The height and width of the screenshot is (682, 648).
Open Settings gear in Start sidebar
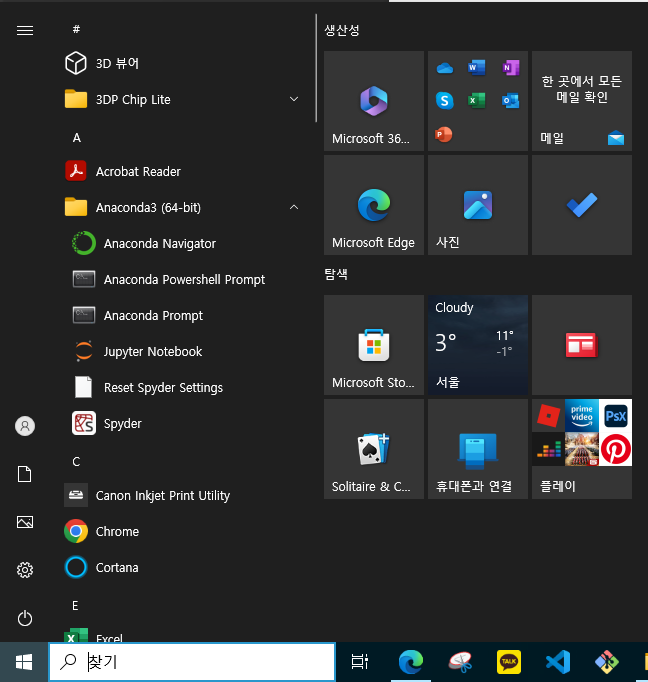click(x=25, y=570)
